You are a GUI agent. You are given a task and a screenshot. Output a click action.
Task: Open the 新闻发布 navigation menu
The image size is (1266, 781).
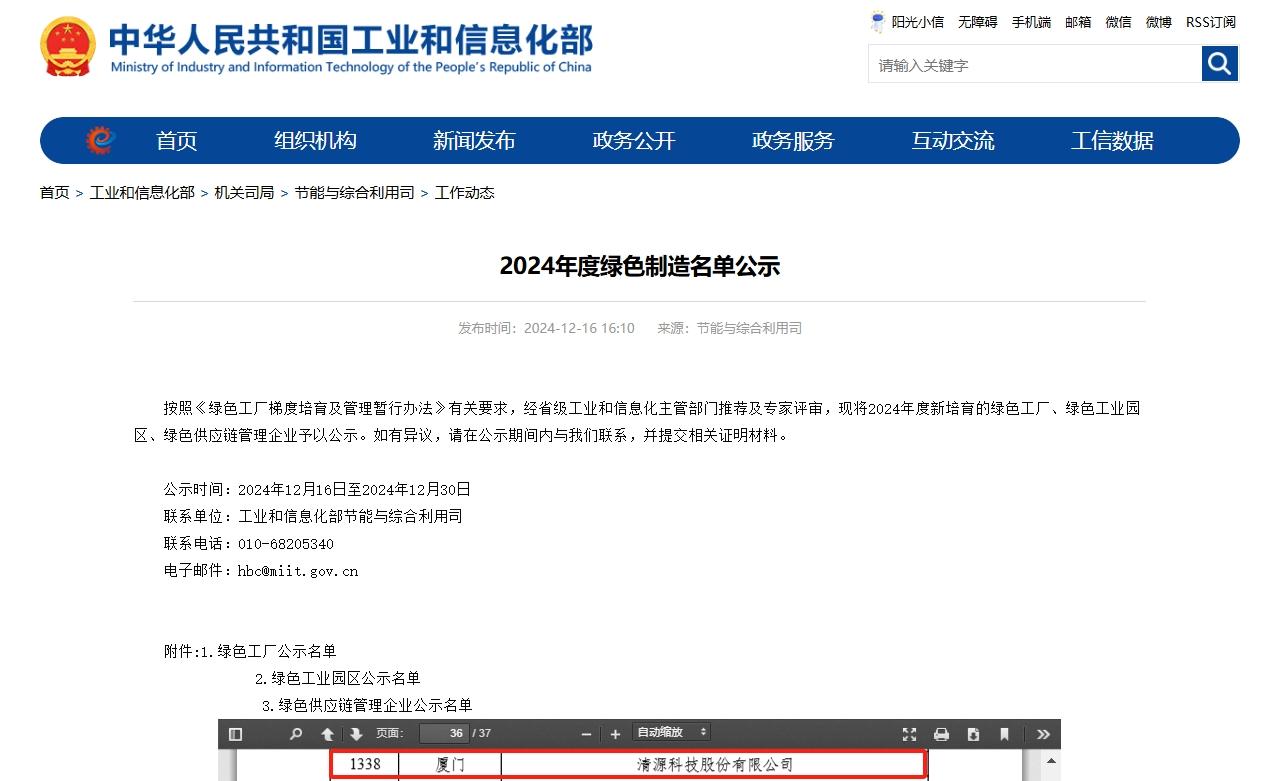474,141
